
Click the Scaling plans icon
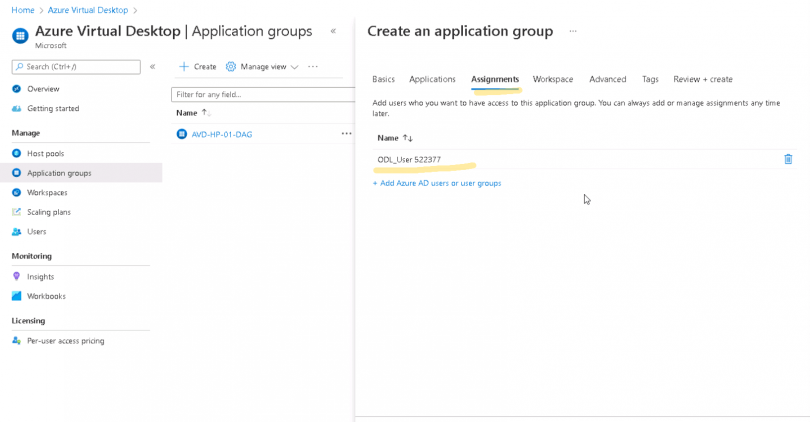point(17,212)
